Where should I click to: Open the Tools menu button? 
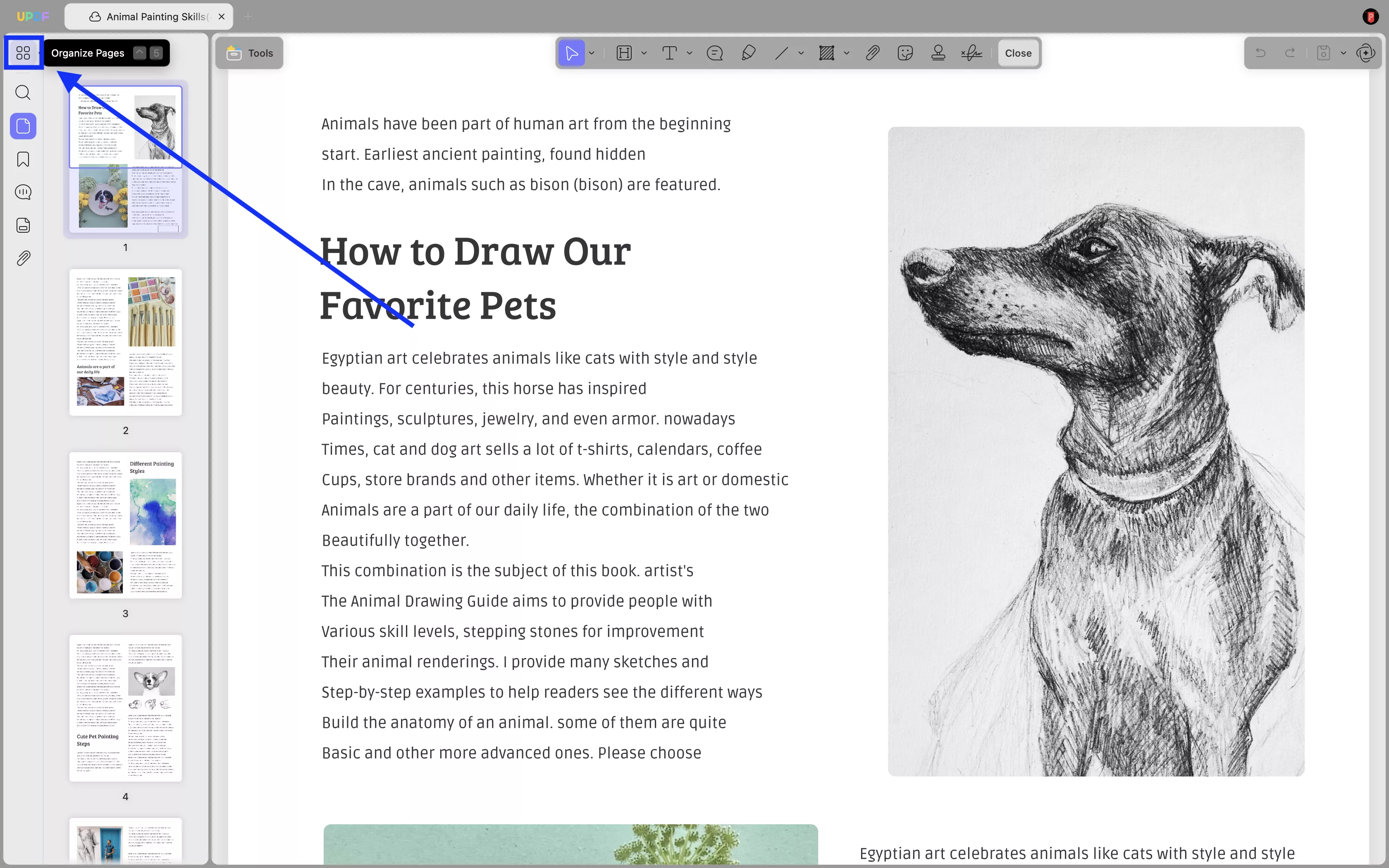(x=249, y=53)
